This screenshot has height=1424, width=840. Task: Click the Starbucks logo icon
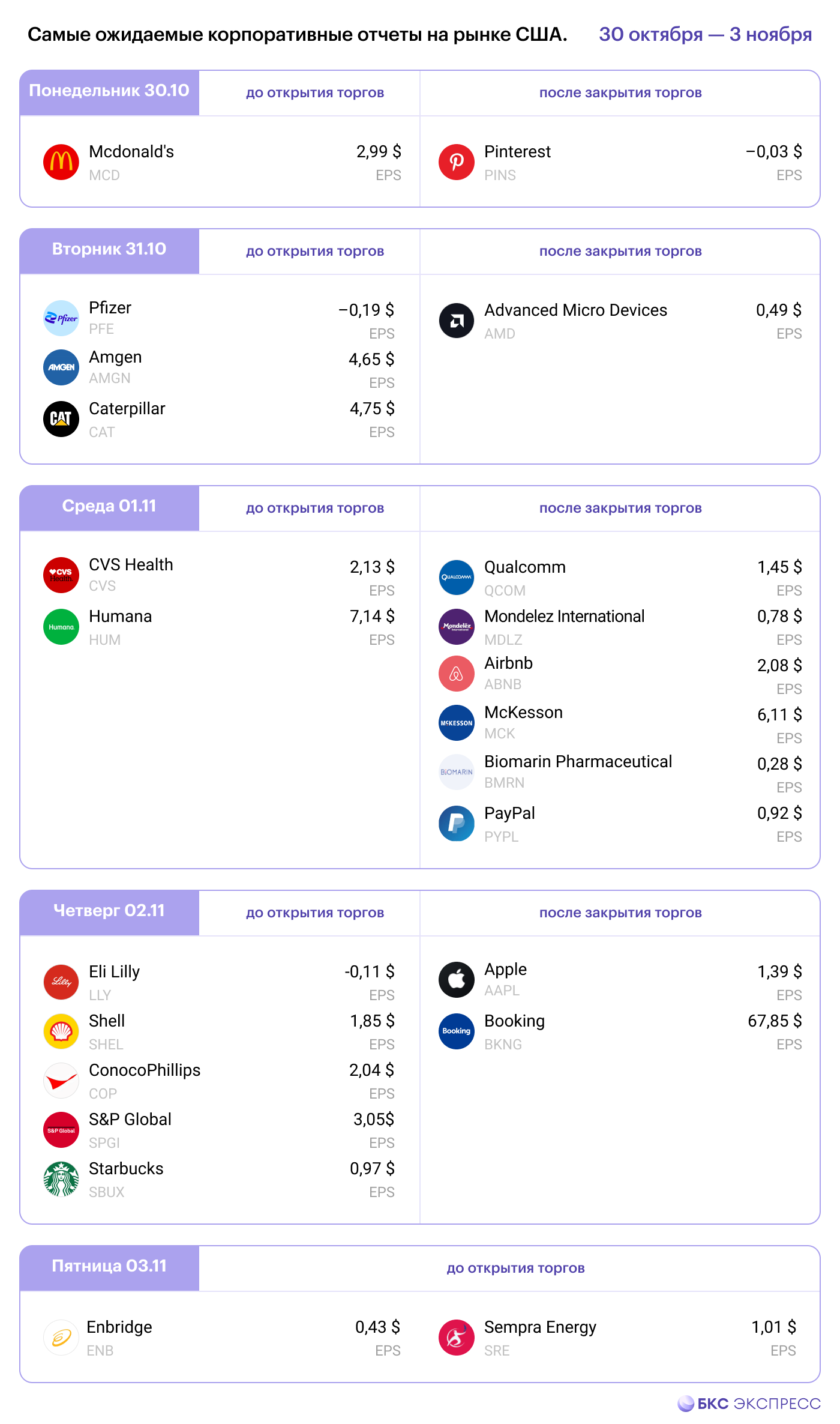pyautogui.click(x=61, y=1179)
